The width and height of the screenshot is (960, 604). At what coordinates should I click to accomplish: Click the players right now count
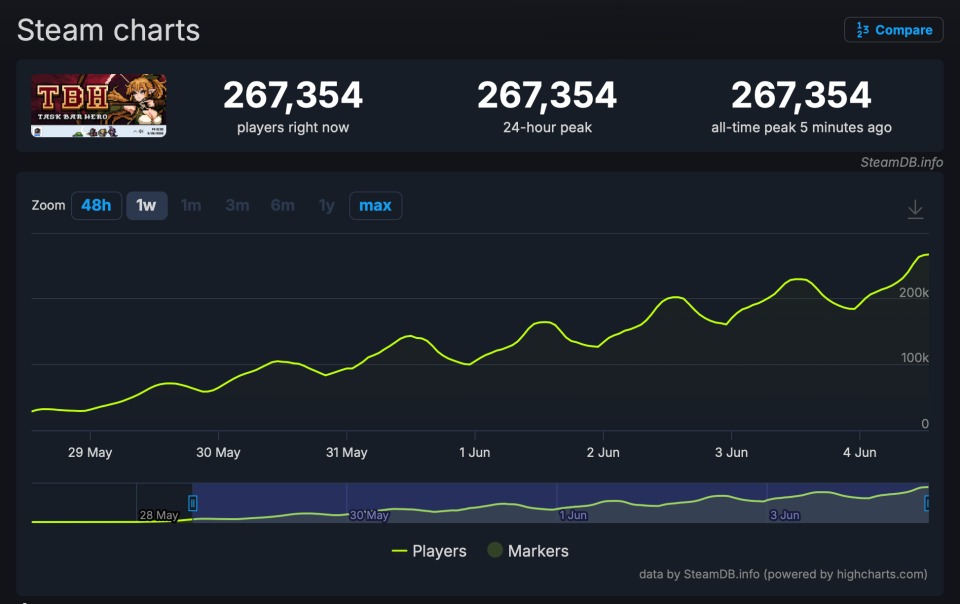(293, 96)
